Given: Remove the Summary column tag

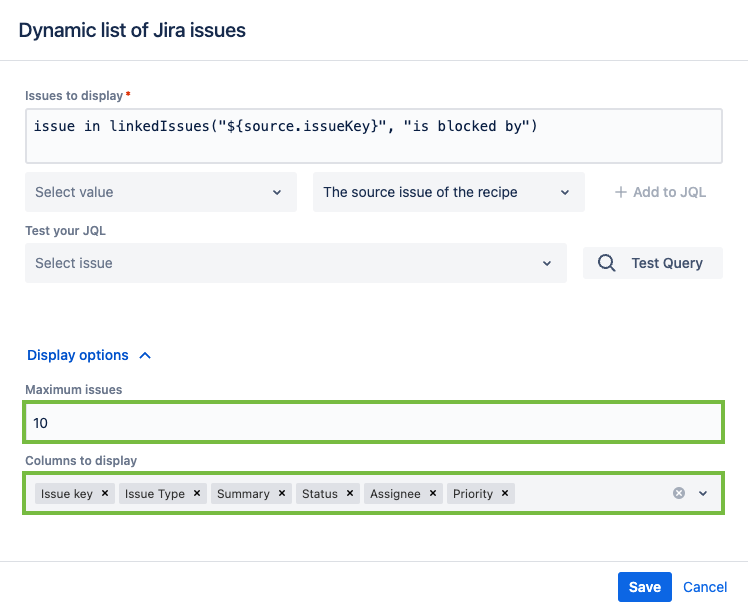Looking at the screenshot, I should point(282,493).
